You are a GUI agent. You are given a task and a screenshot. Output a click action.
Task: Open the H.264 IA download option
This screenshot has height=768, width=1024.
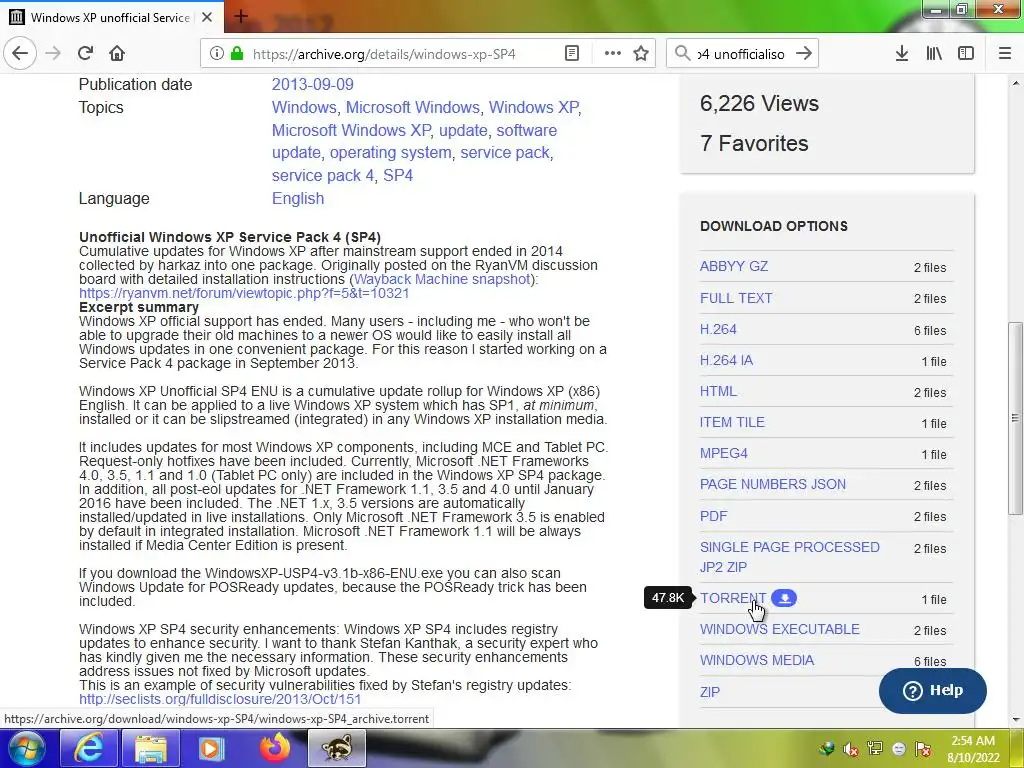click(726, 360)
